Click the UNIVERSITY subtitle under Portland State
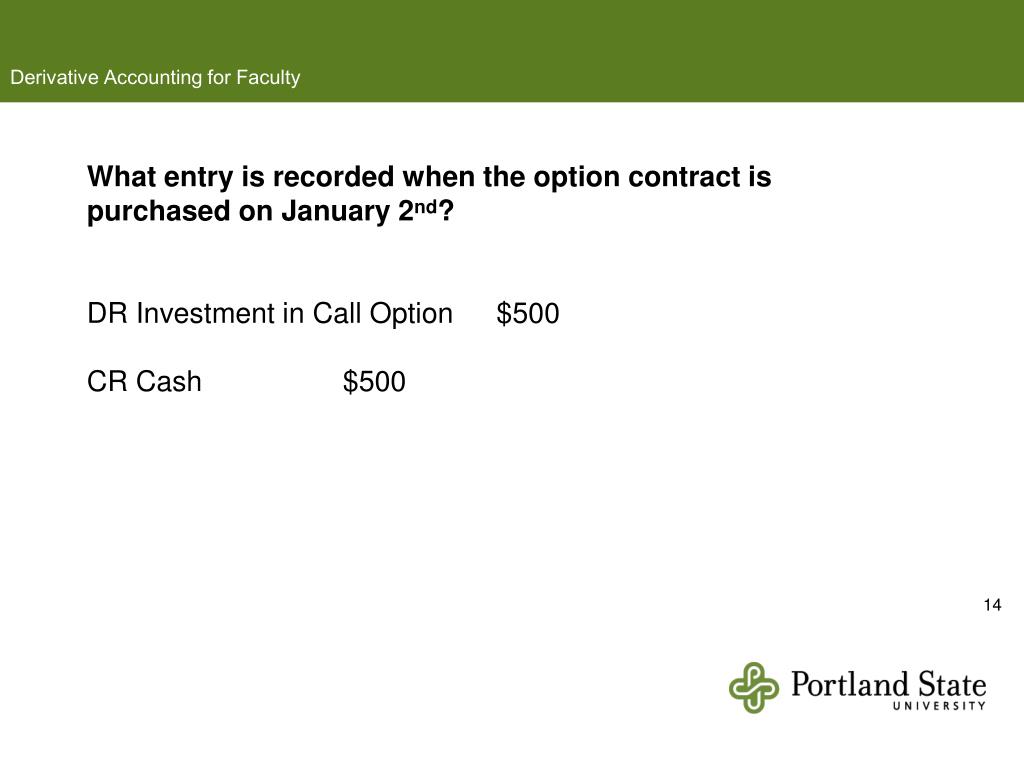 [x=939, y=706]
